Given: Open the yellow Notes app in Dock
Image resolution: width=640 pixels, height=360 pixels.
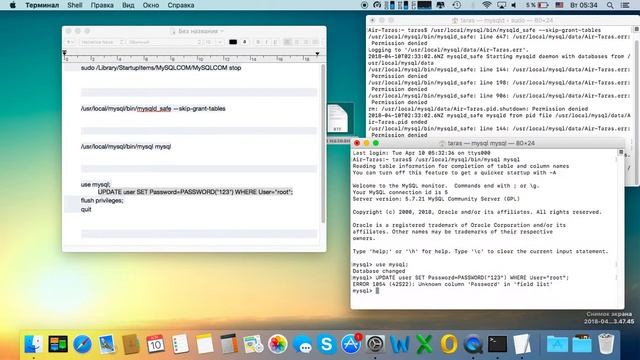Looking at the screenshot, I should 204,344.
